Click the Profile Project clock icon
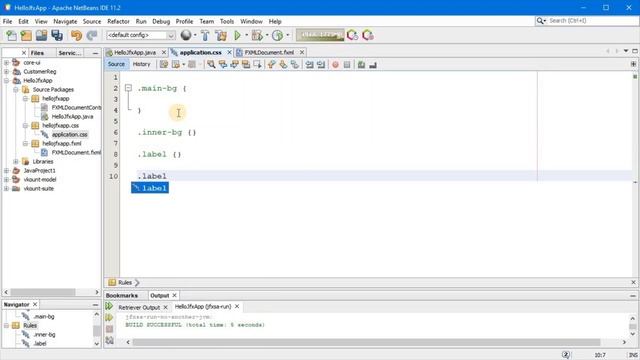Viewport: 640px width, 360px height. 277,36
